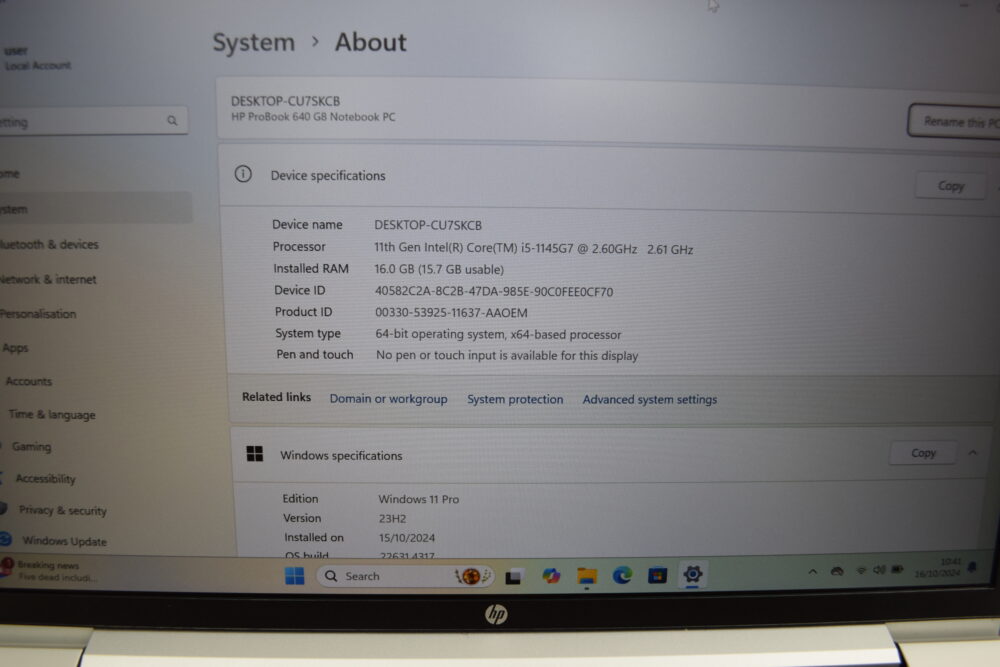The width and height of the screenshot is (1000, 667).
Task: Select Apps in the sidebar
Action: click(x=15, y=348)
